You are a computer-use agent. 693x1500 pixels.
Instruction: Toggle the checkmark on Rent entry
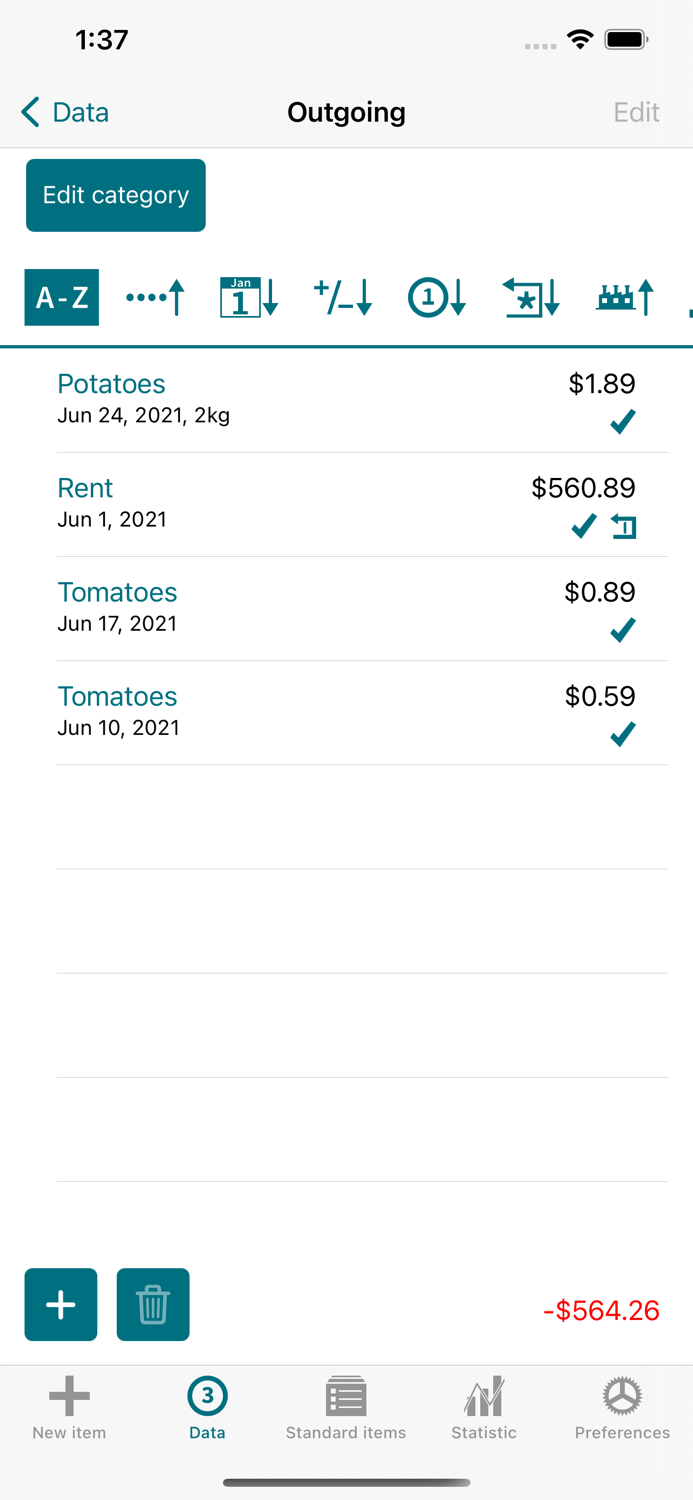point(584,526)
